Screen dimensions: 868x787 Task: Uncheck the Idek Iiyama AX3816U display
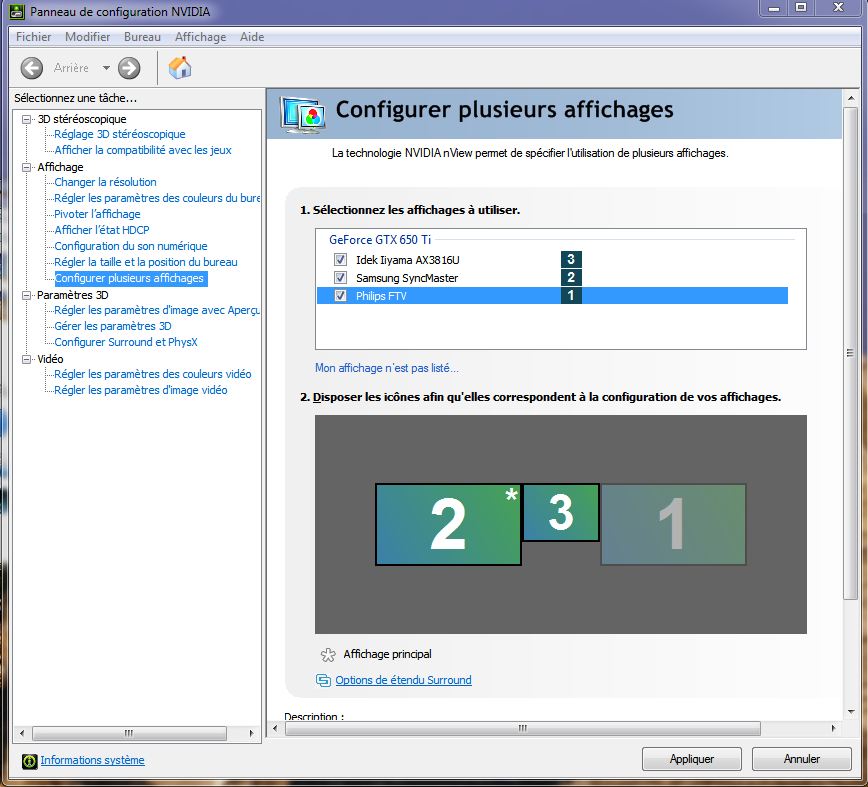click(340, 260)
